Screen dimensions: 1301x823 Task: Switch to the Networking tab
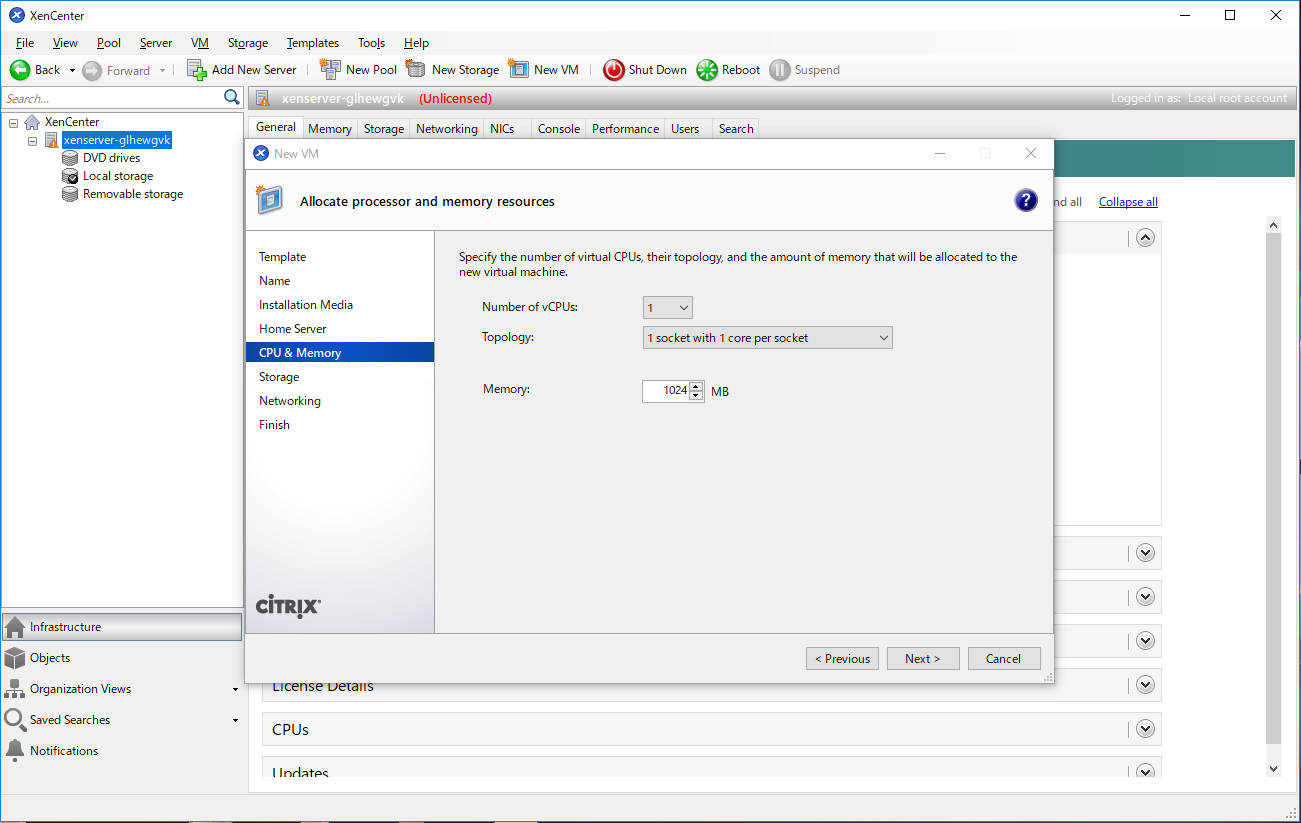click(x=446, y=129)
